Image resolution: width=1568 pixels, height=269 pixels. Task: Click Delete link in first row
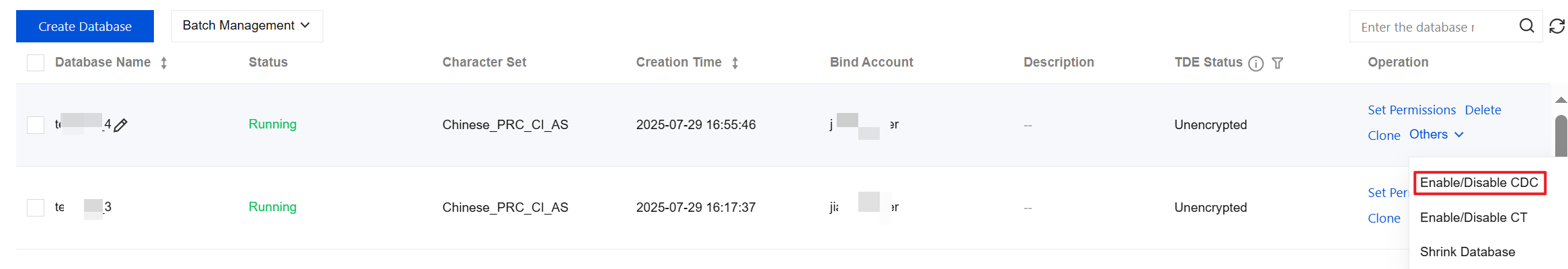[1483, 110]
